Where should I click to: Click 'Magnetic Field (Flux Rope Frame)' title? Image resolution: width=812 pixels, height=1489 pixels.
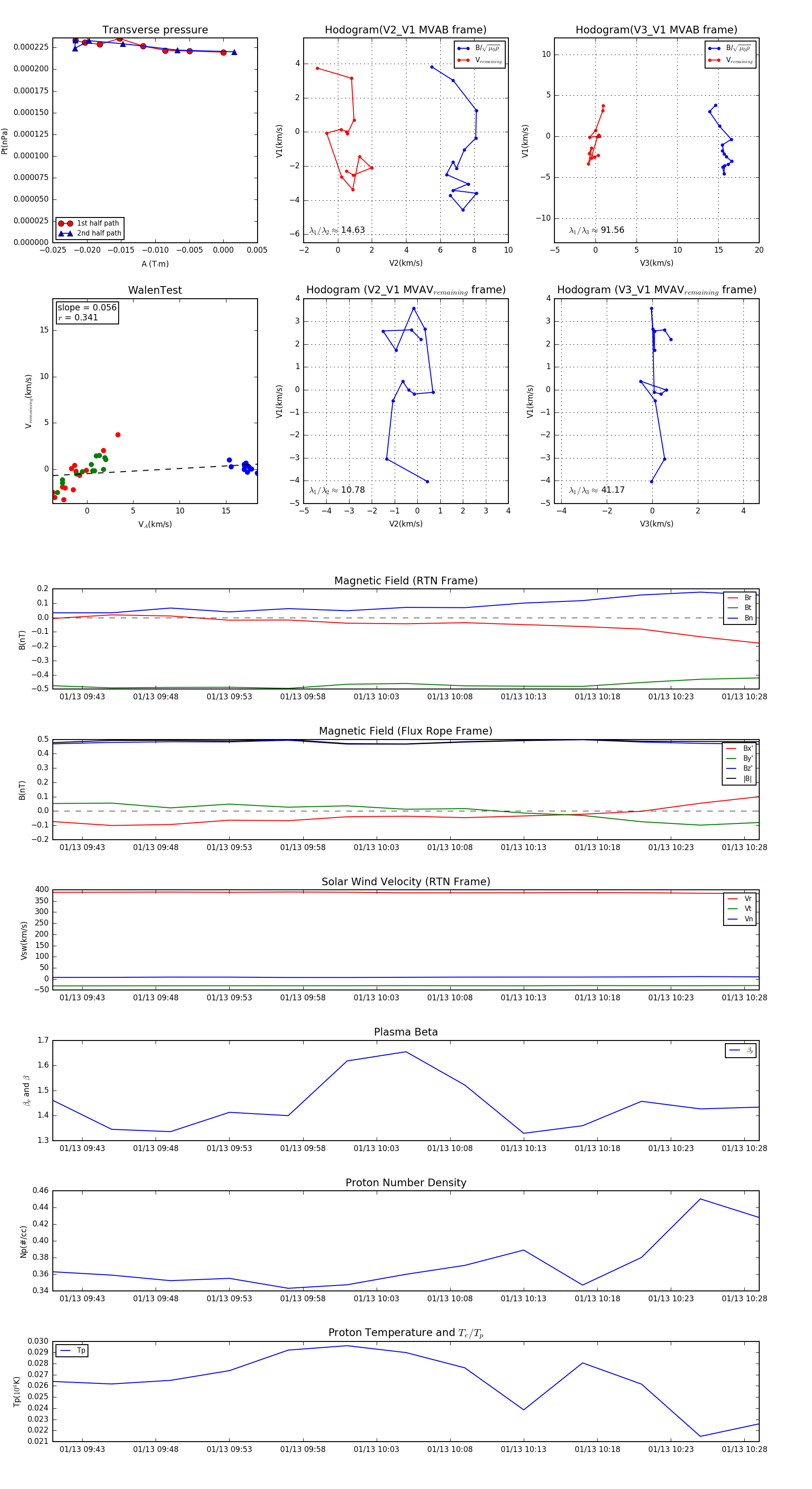coord(406,731)
